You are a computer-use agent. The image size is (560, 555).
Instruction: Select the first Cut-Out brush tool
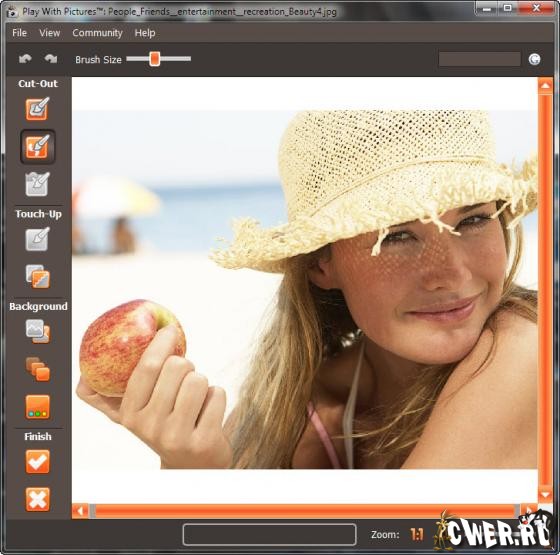pos(37,109)
